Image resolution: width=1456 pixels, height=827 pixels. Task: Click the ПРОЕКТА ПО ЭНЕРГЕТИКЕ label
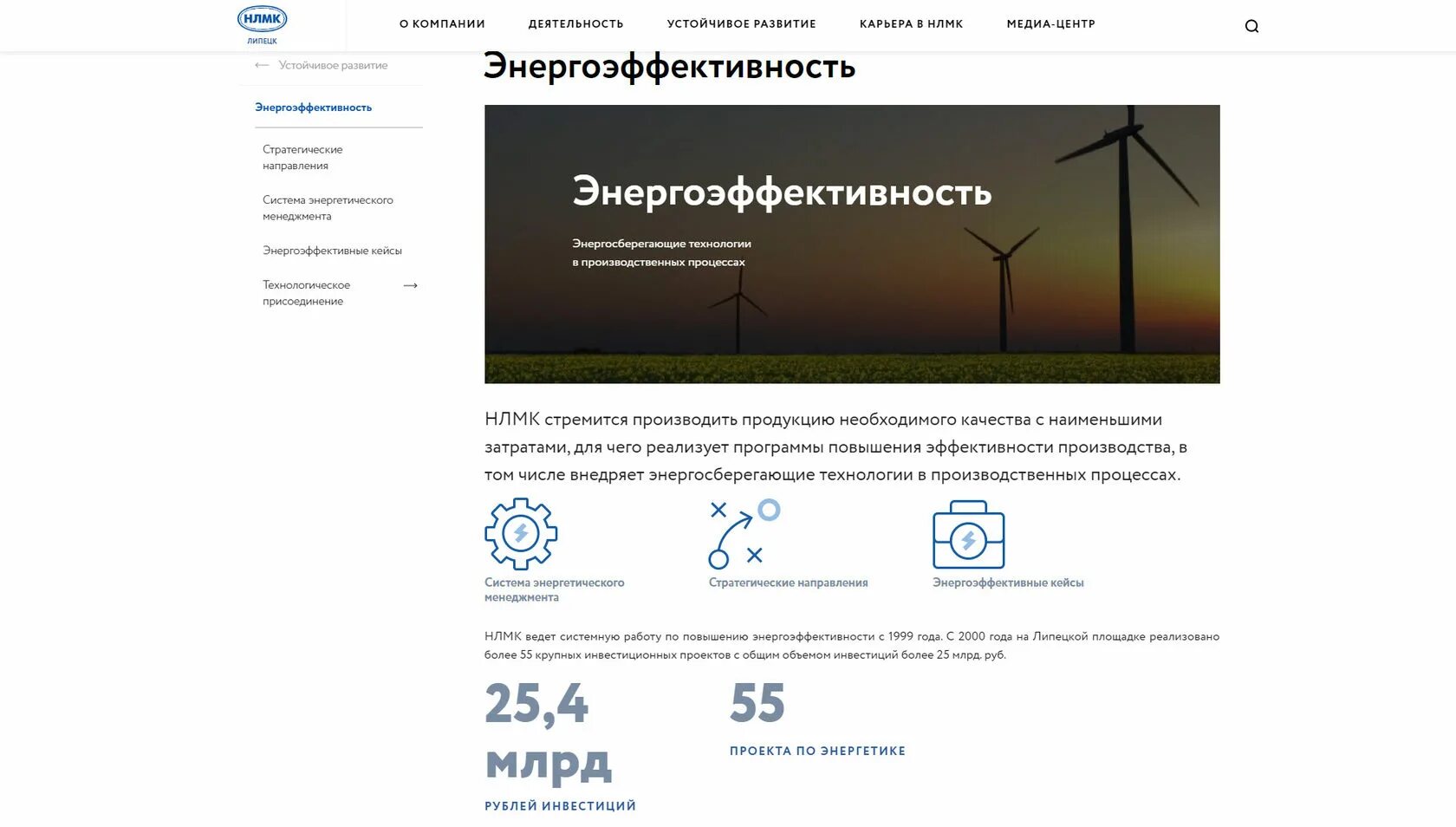[x=817, y=751]
